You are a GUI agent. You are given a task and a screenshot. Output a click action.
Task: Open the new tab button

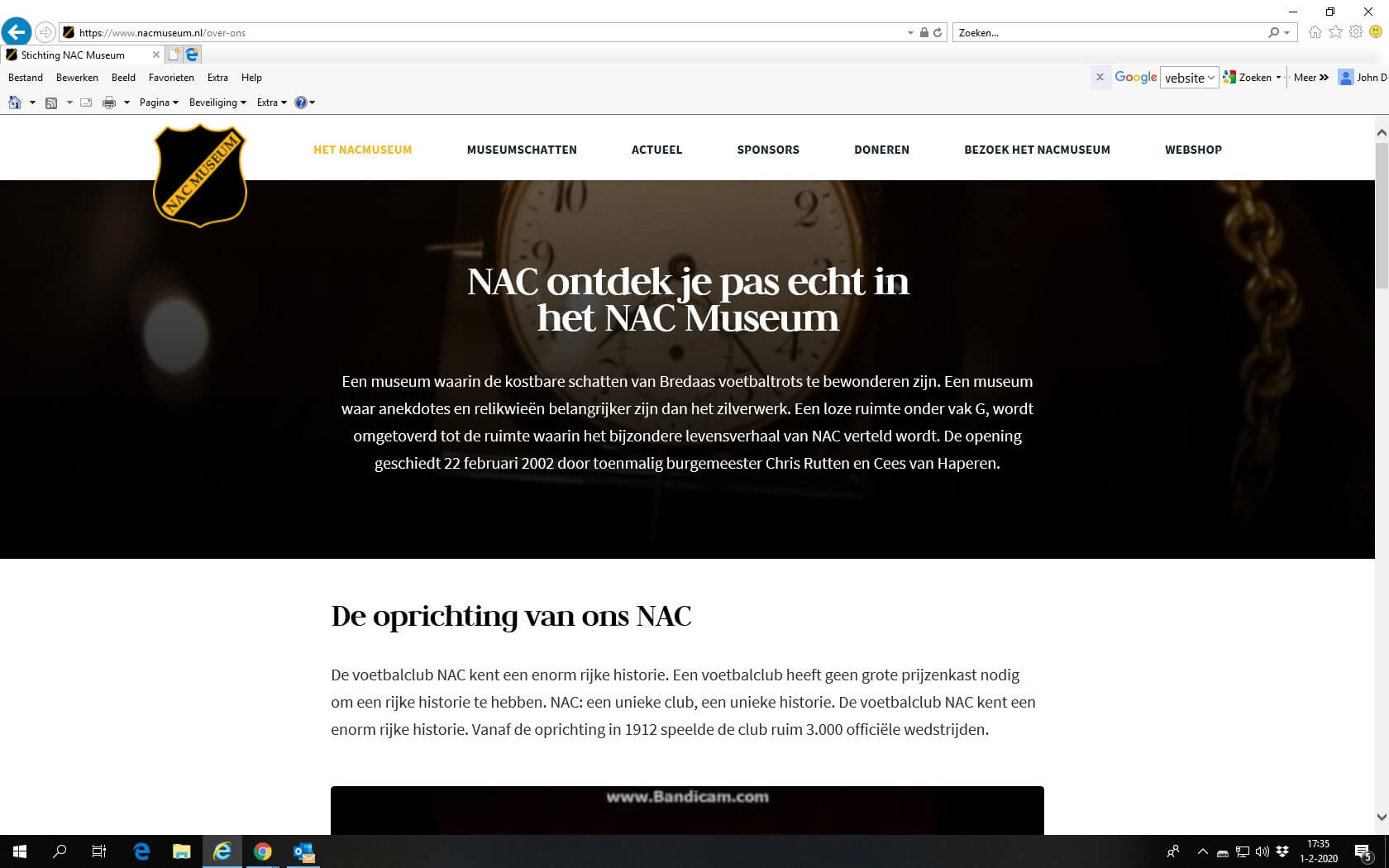click(x=174, y=55)
